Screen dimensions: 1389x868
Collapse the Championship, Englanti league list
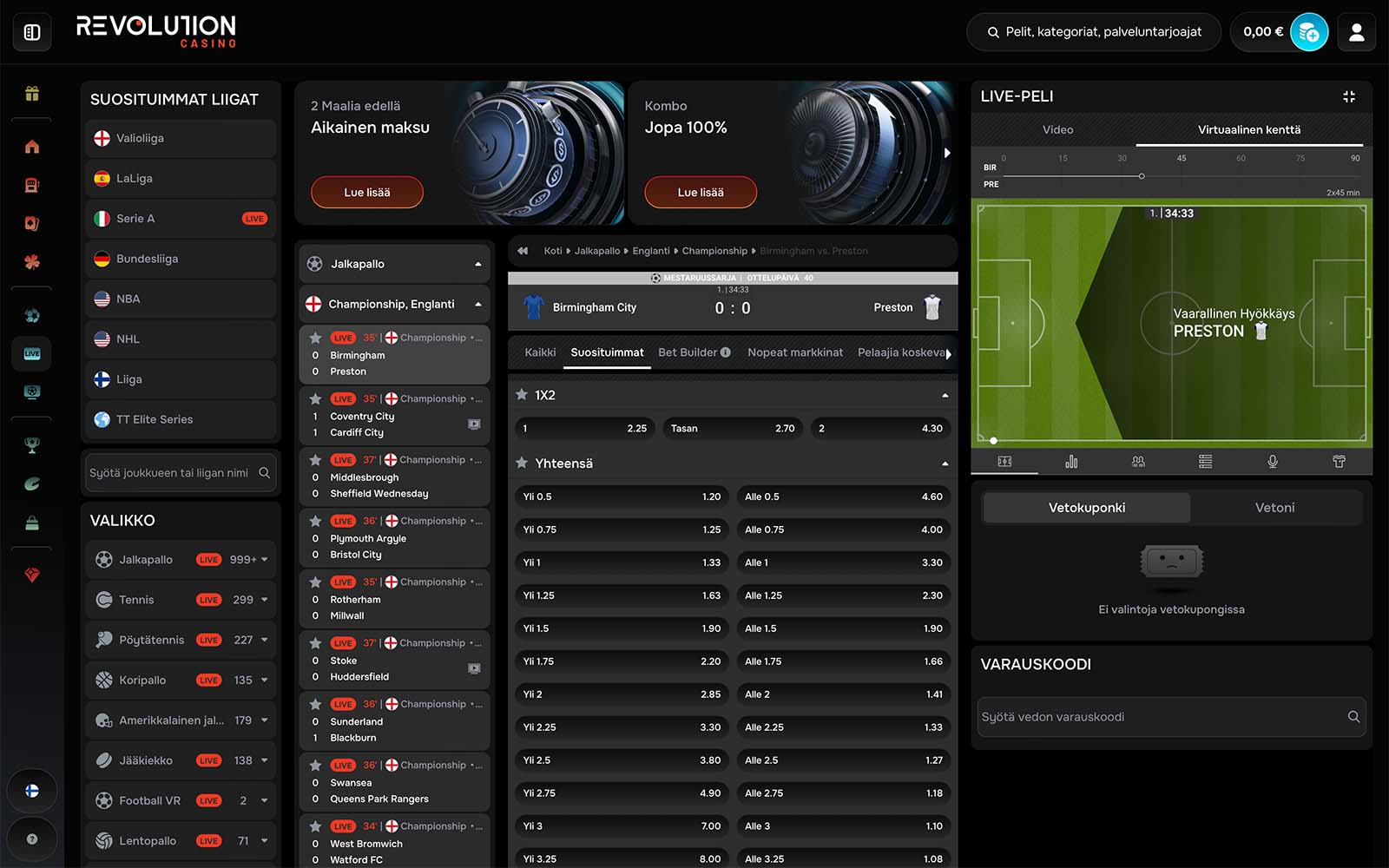477,305
